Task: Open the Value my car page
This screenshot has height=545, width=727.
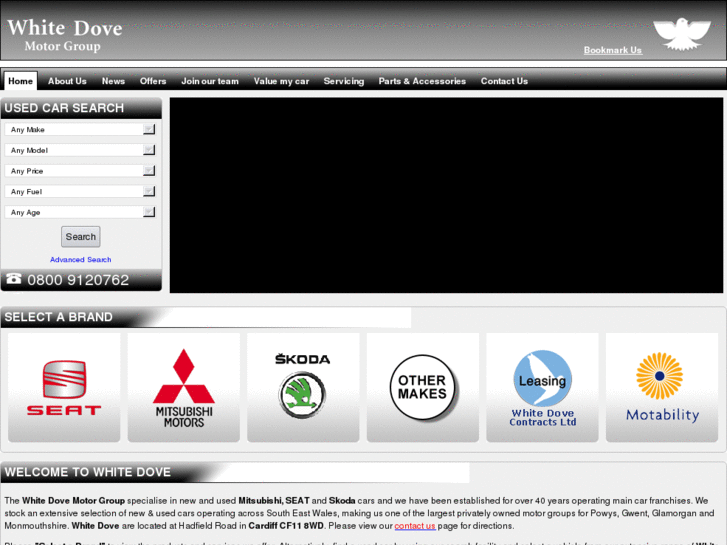Action: point(281,81)
